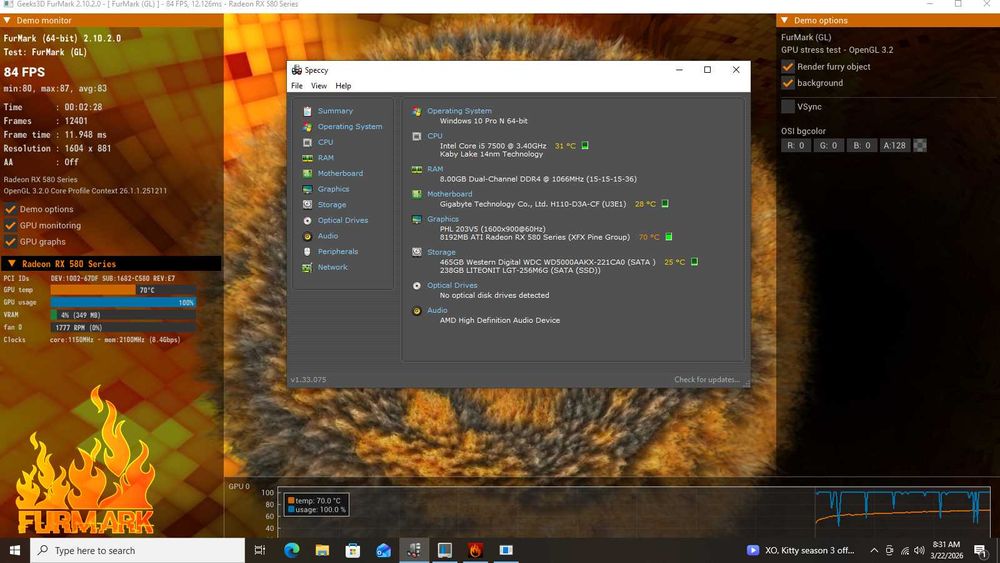The width and height of the screenshot is (1000, 563).
Task: Open the View menu in Speccy
Action: pos(319,86)
